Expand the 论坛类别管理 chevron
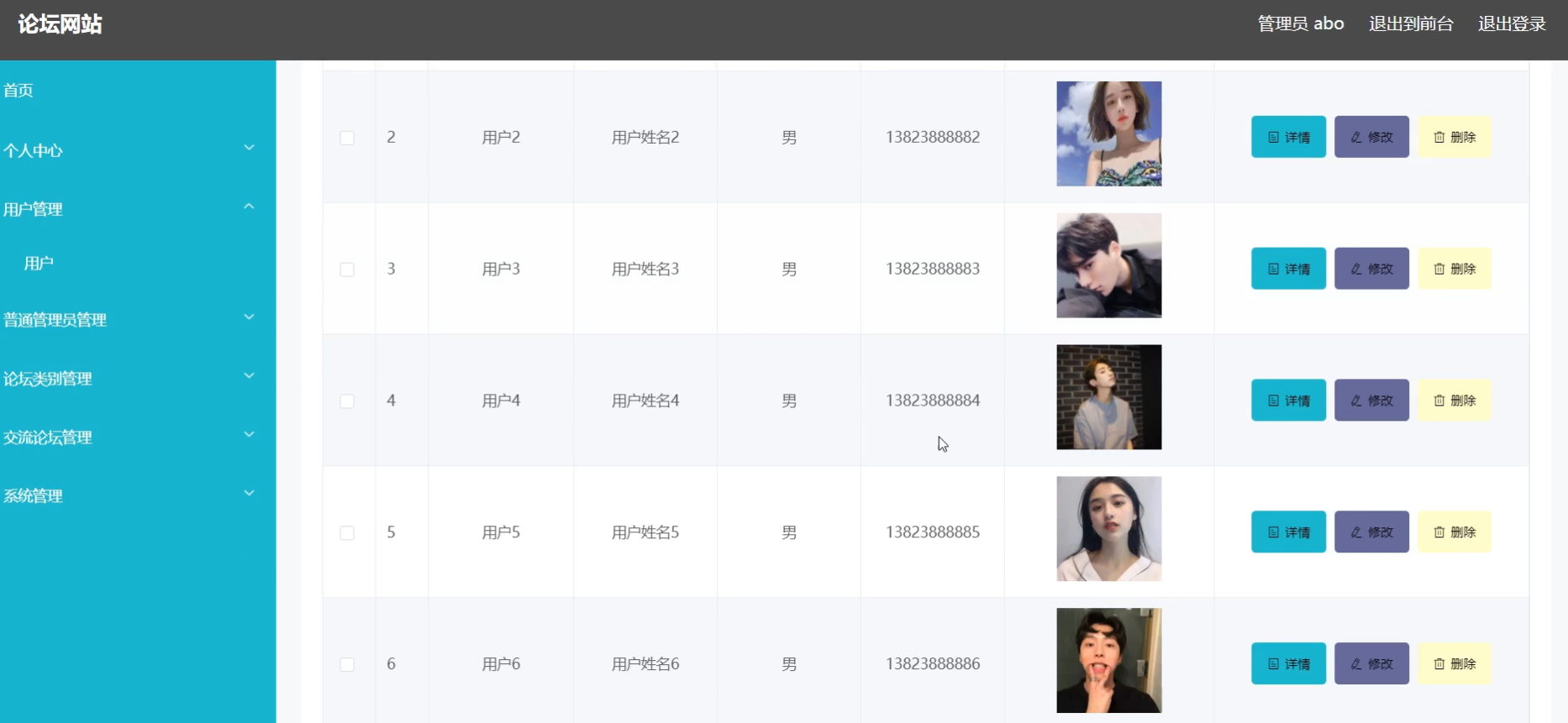Viewport: 1568px width, 723px height. (249, 376)
